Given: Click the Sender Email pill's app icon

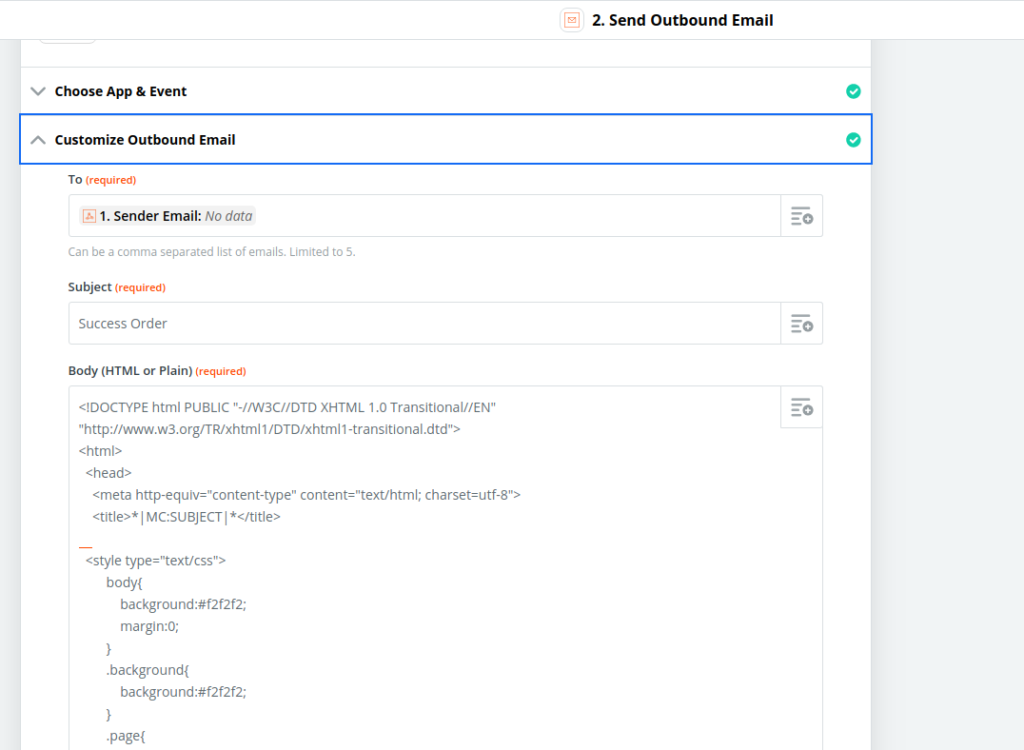Looking at the screenshot, I should click(x=89, y=216).
